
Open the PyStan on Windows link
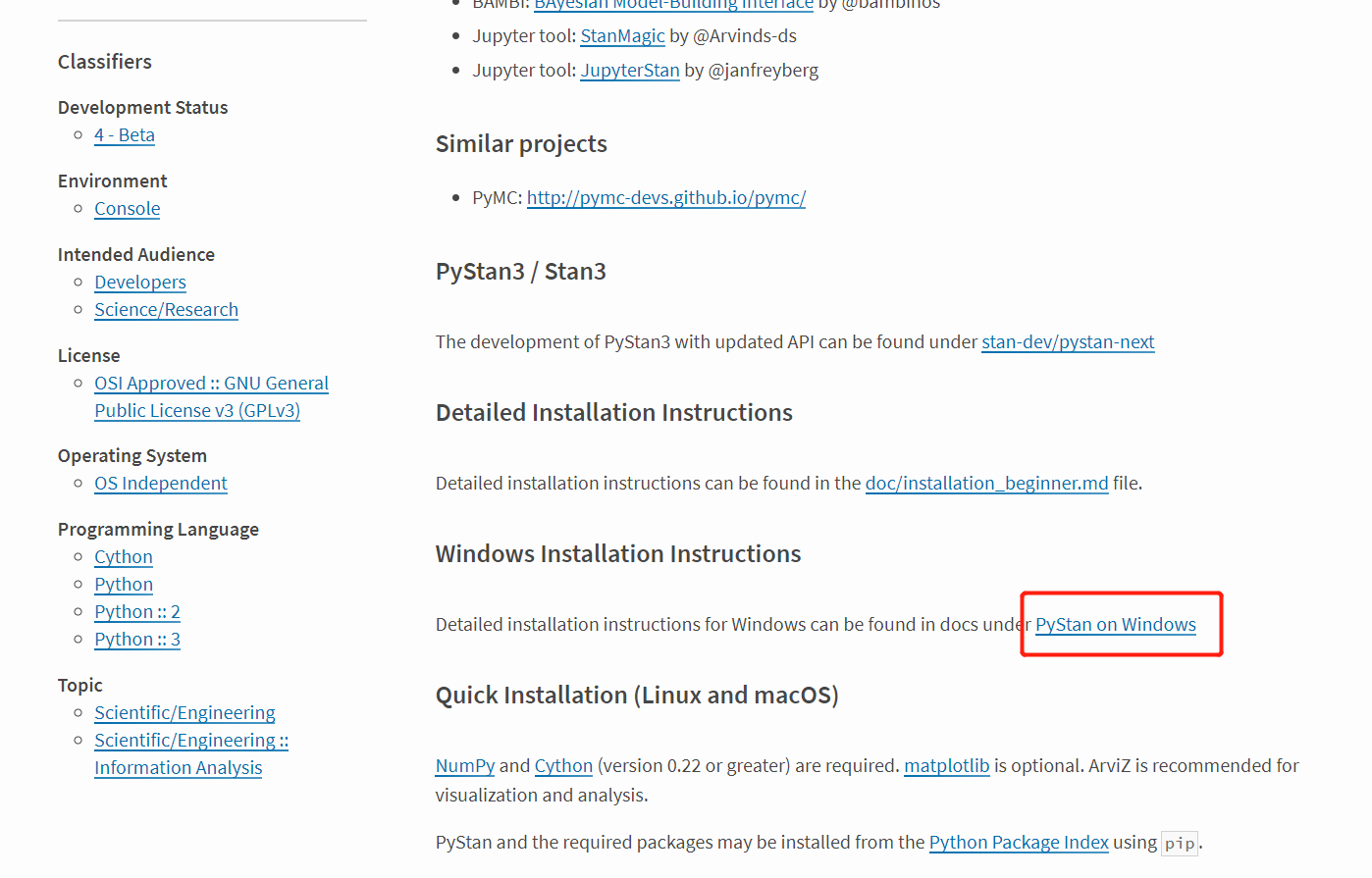1115,624
